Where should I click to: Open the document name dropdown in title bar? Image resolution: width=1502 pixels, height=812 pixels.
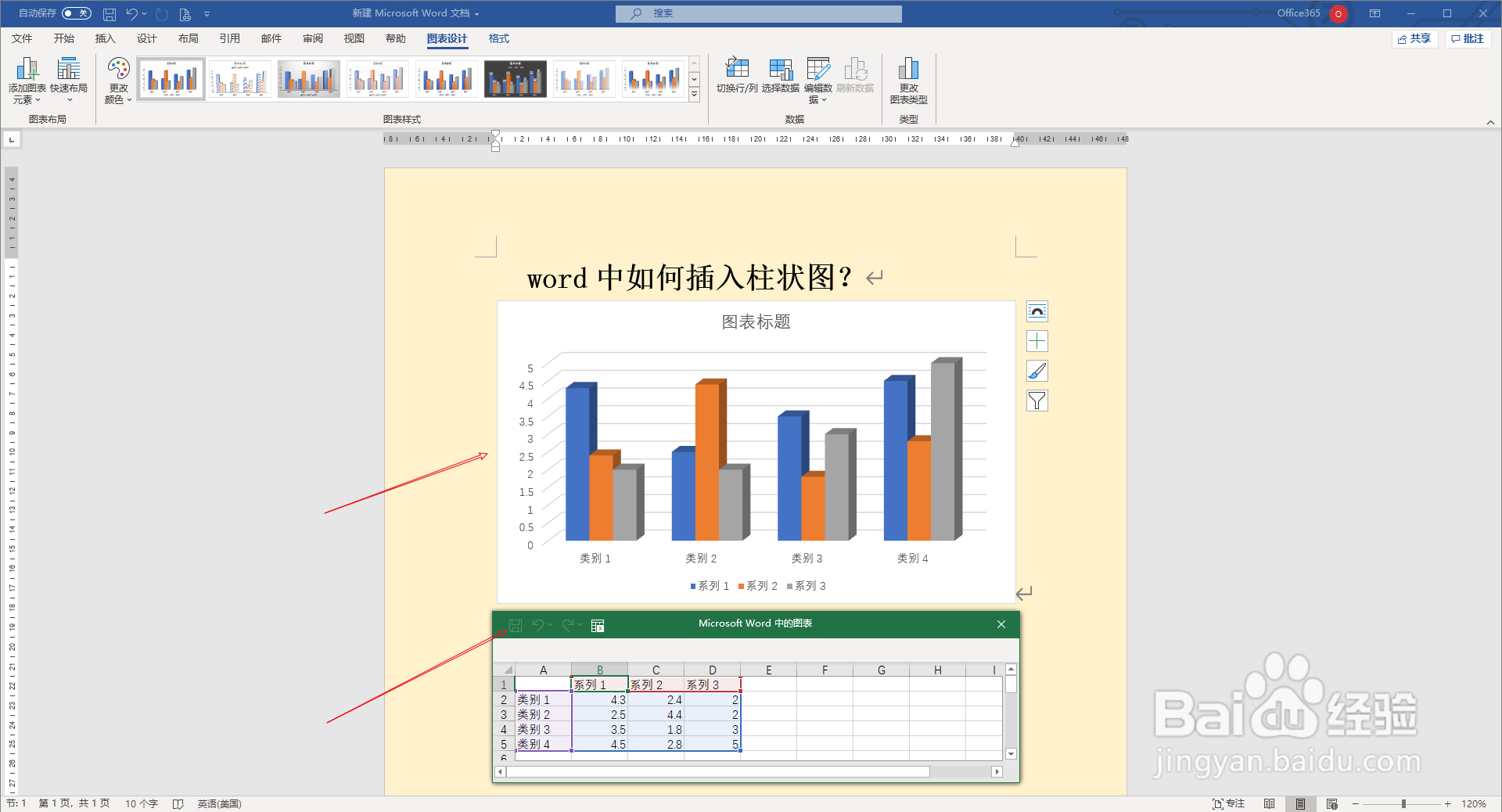click(x=476, y=14)
